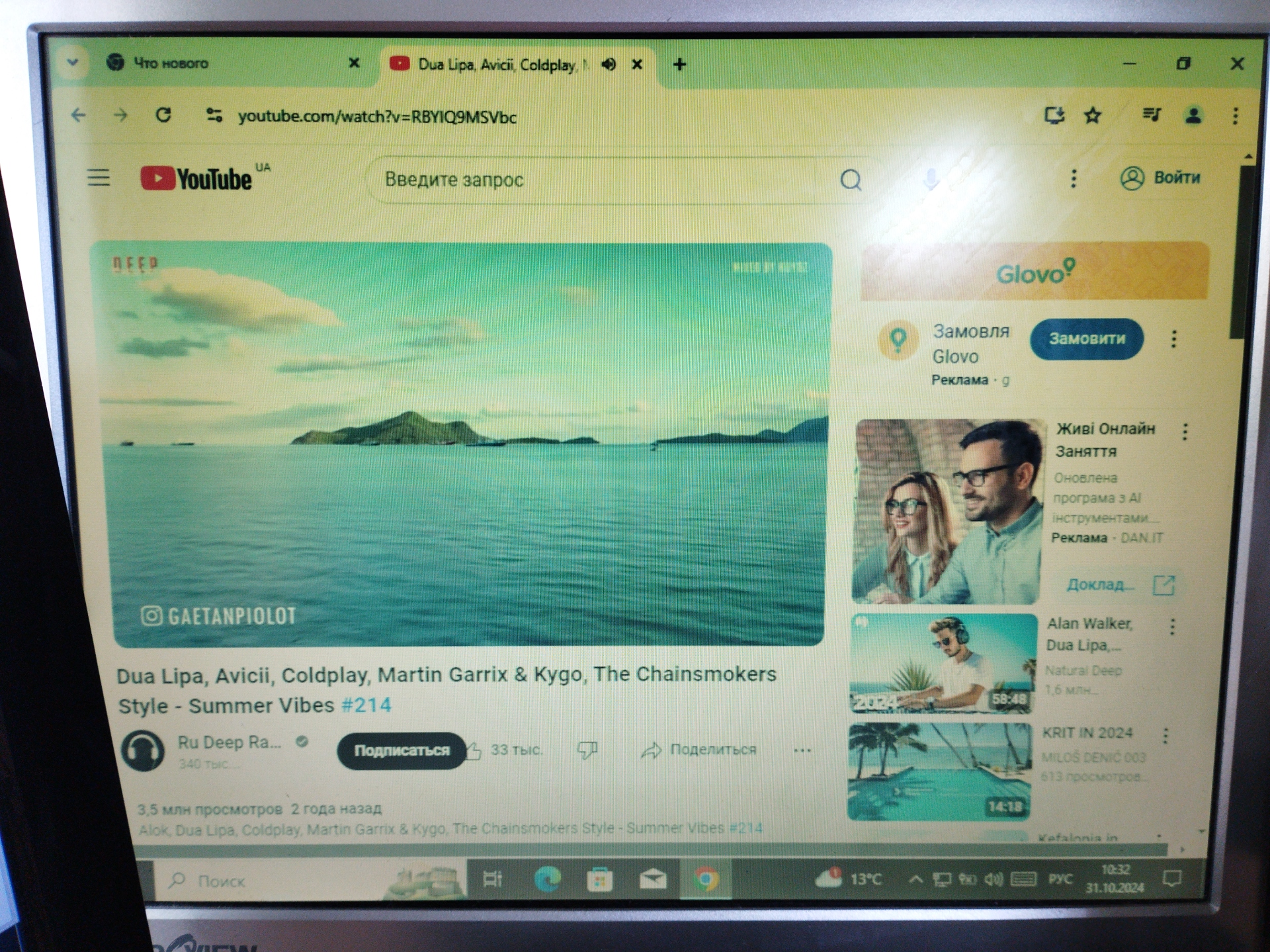Open Живі Онлайн Заняття ad thumbnail
Image resolution: width=1270 pixels, height=952 pixels.
click(x=947, y=511)
